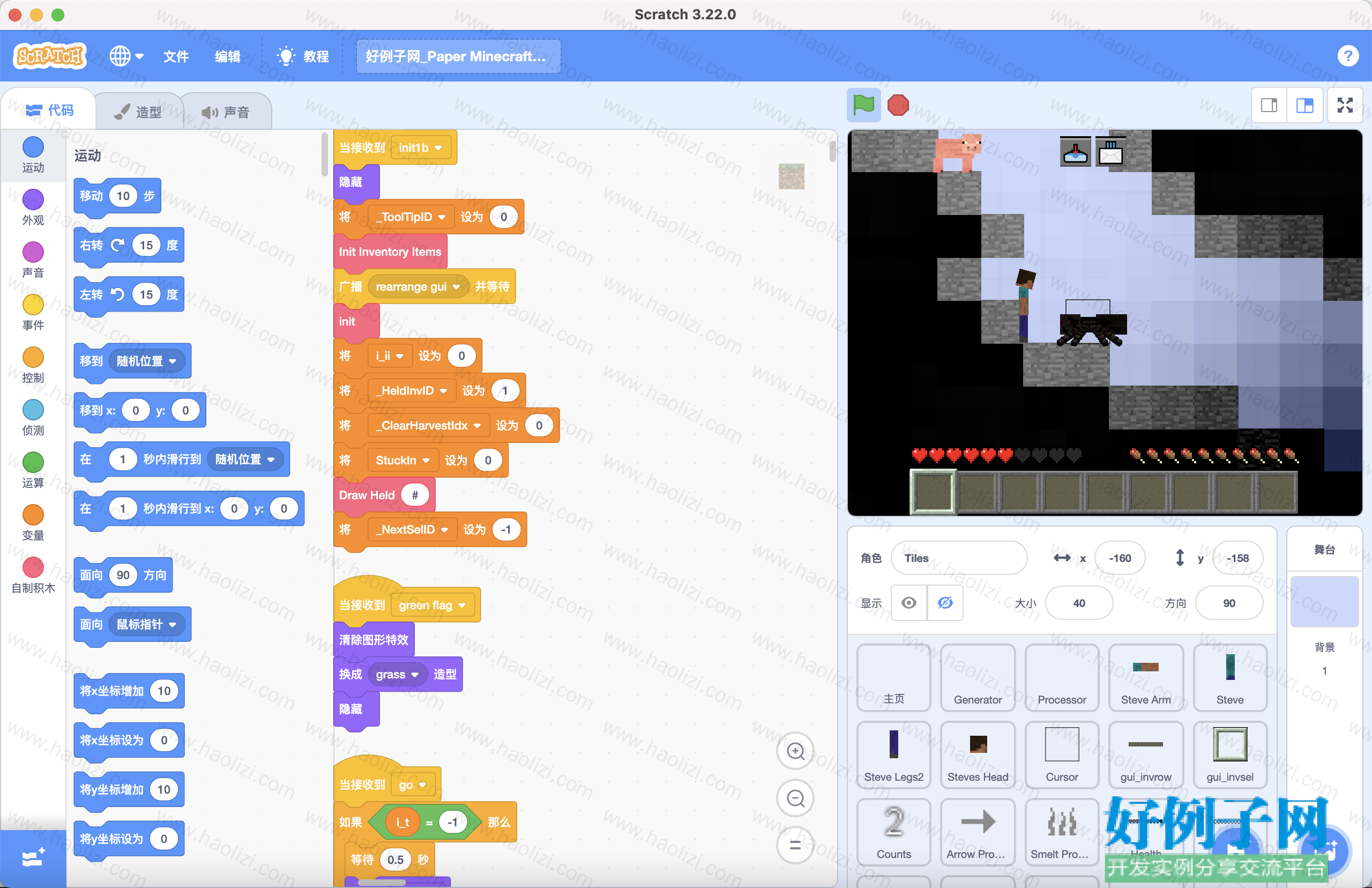Enter full screen stage mode
The image size is (1372, 888).
pyautogui.click(x=1345, y=105)
